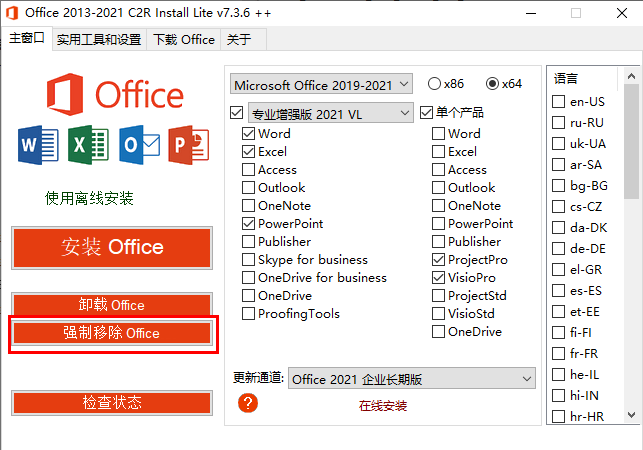Expand the 专业增强版 2021 VL edition dropdown
This screenshot has width=643, height=450.
point(330,113)
